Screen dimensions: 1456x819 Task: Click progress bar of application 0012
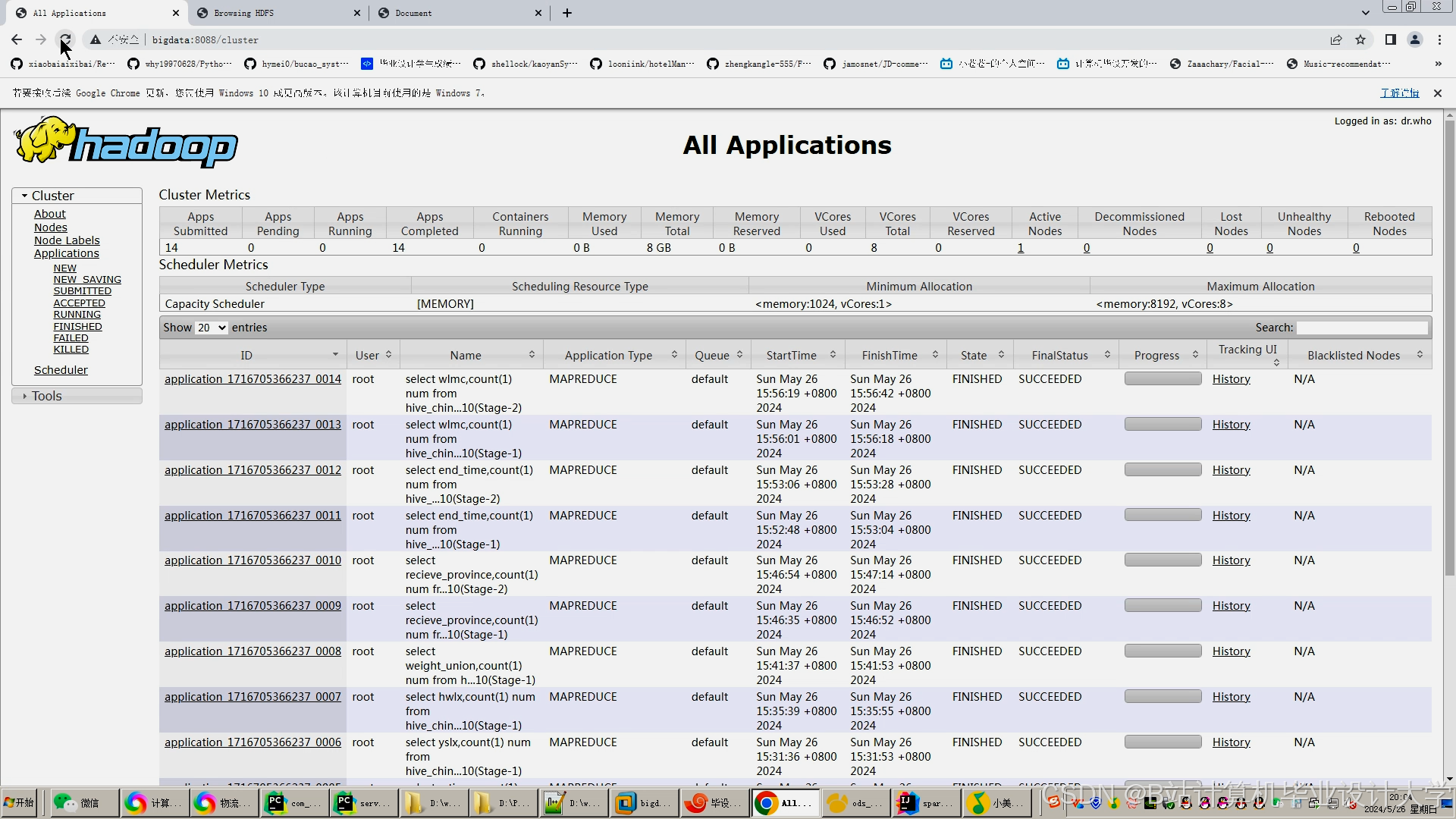tap(1163, 469)
